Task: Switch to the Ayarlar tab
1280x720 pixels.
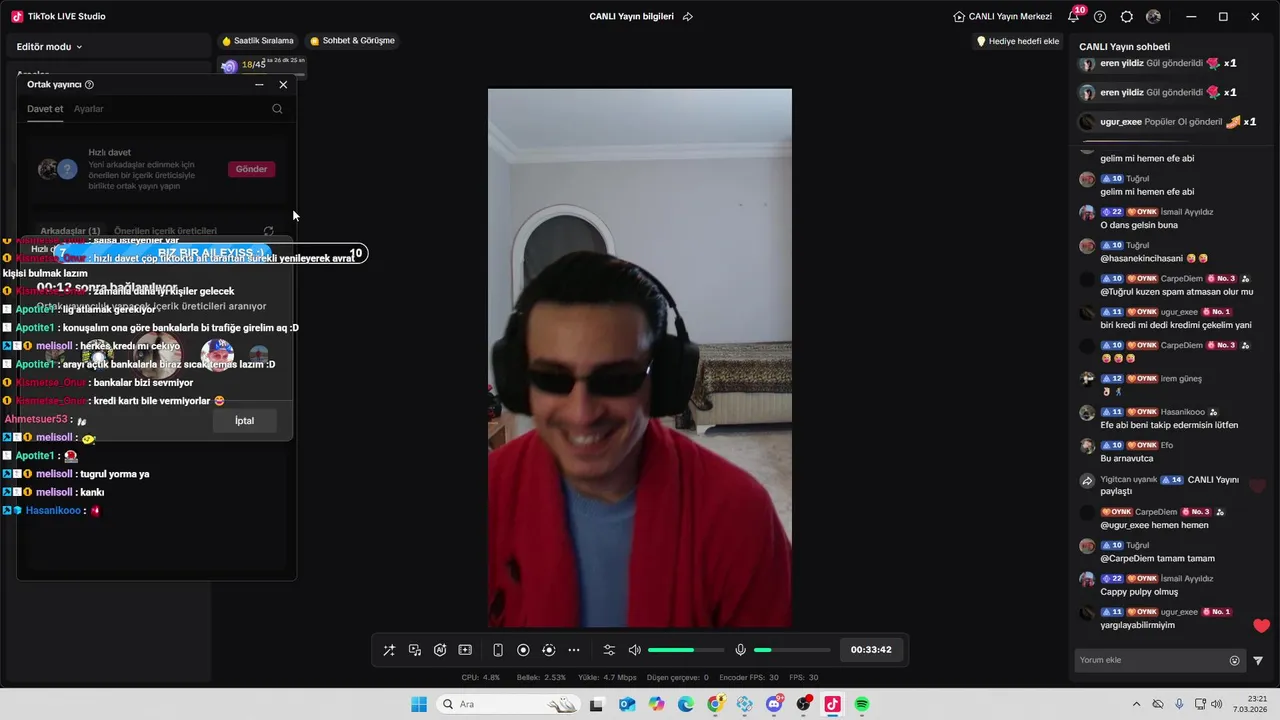Action: tap(88, 109)
